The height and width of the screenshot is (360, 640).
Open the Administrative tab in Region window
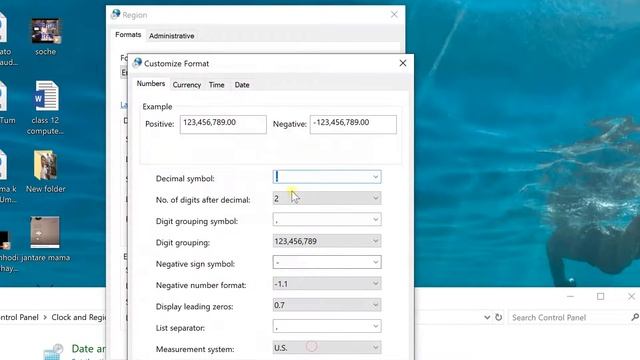[x=171, y=36]
